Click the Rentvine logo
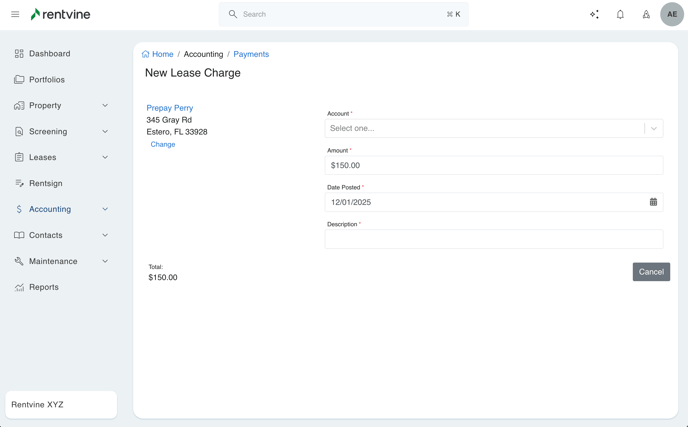The height and width of the screenshot is (427, 688). 63,14
